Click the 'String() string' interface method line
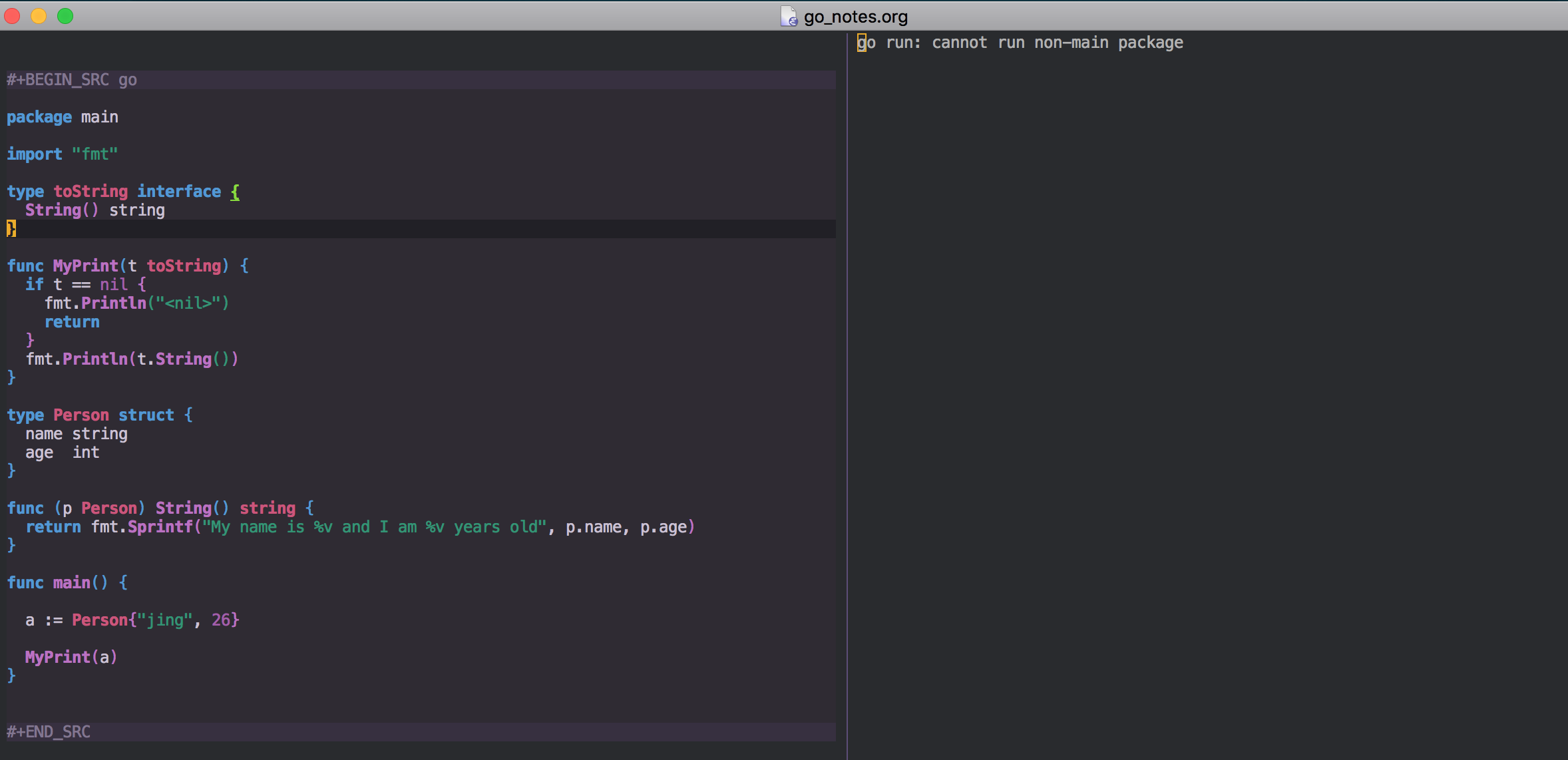This screenshot has height=760, width=1568. coord(95,210)
